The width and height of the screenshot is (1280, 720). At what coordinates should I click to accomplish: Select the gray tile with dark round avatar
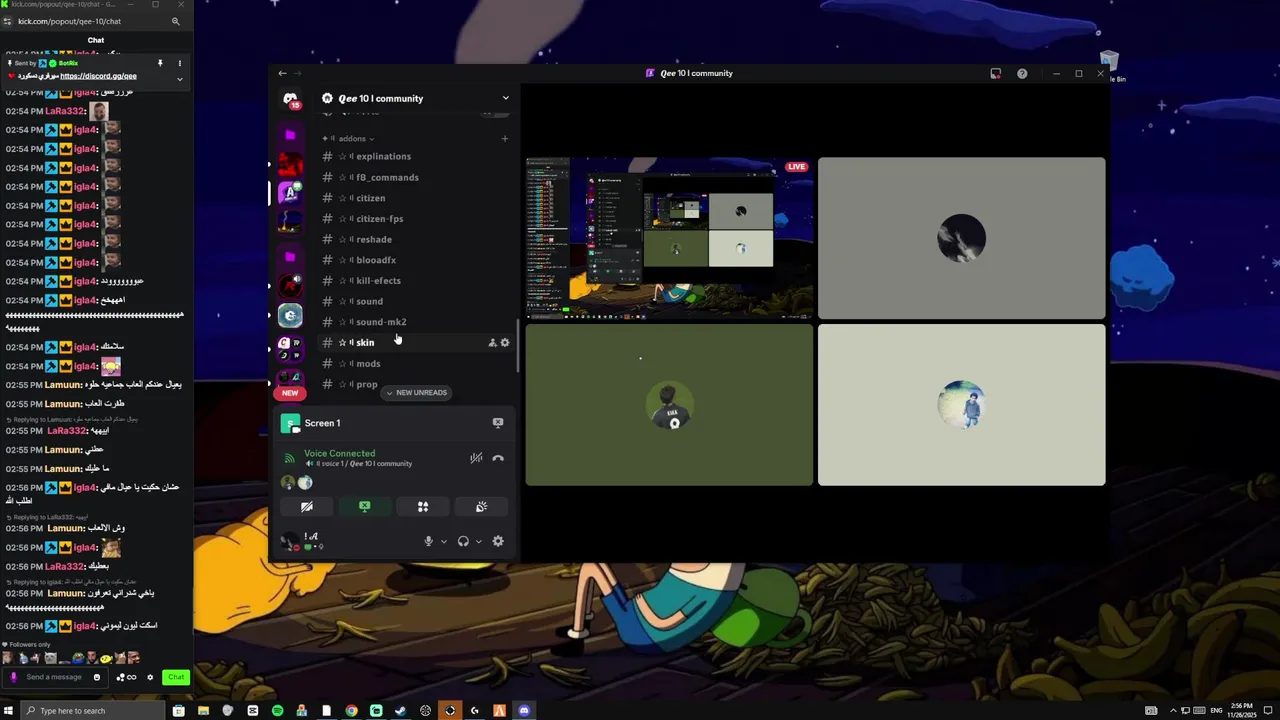[x=961, y=238]
